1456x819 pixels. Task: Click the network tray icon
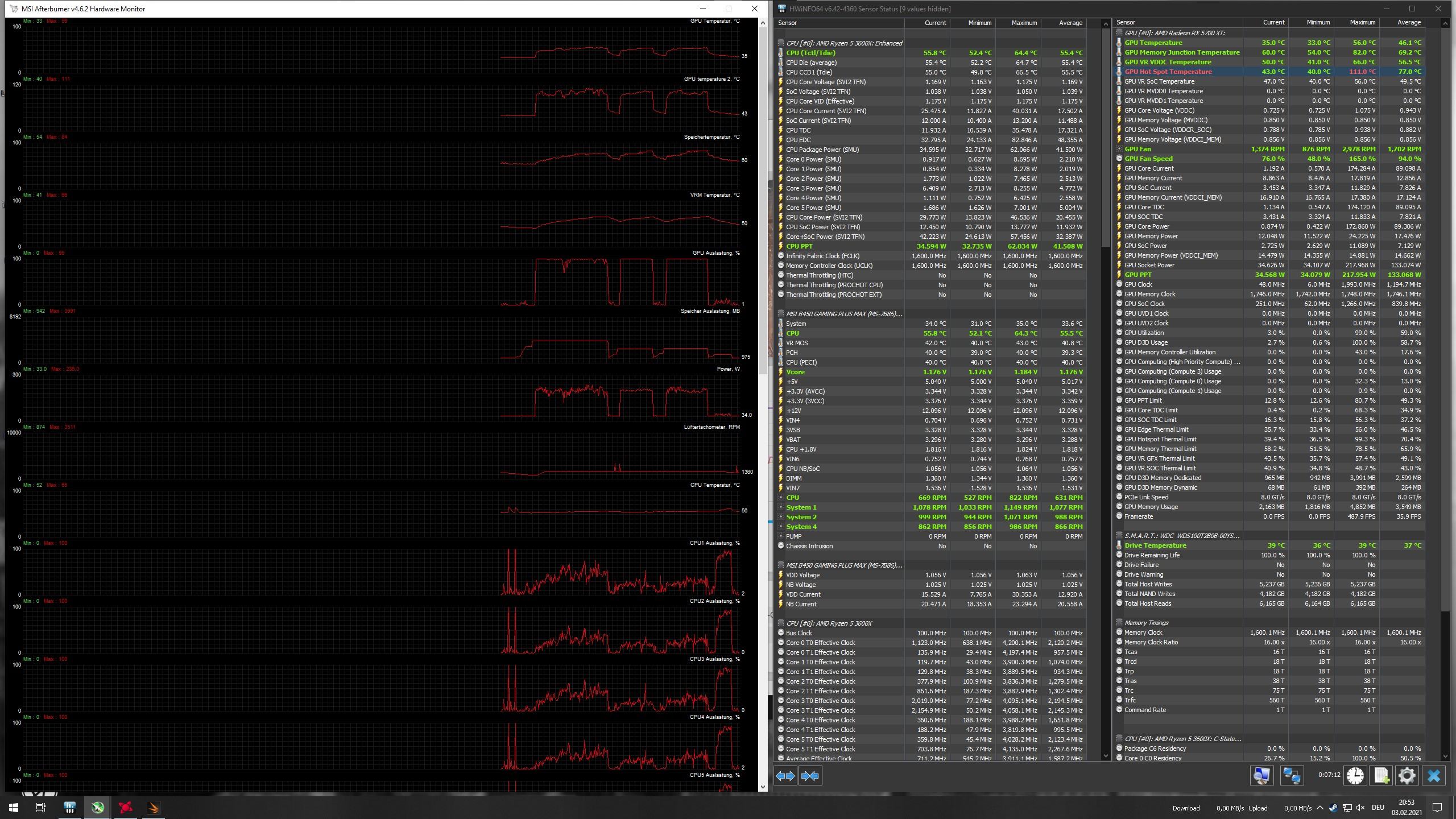click(1347, 808)
